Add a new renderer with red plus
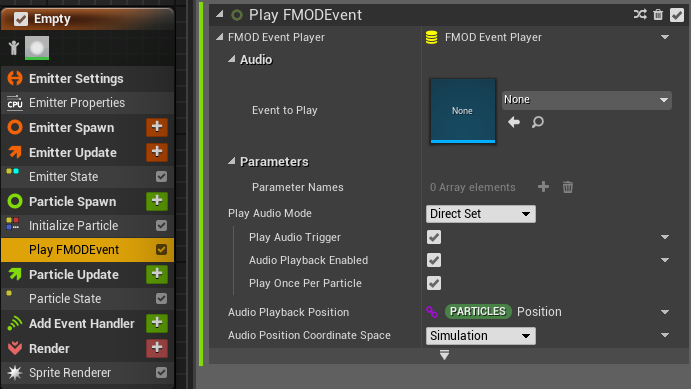The width and height of the screenshot is (691, 389). 157,348
